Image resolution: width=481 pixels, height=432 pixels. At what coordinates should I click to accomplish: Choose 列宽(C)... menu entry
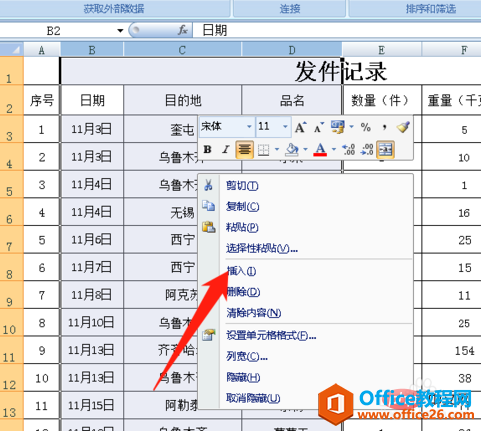247,357
